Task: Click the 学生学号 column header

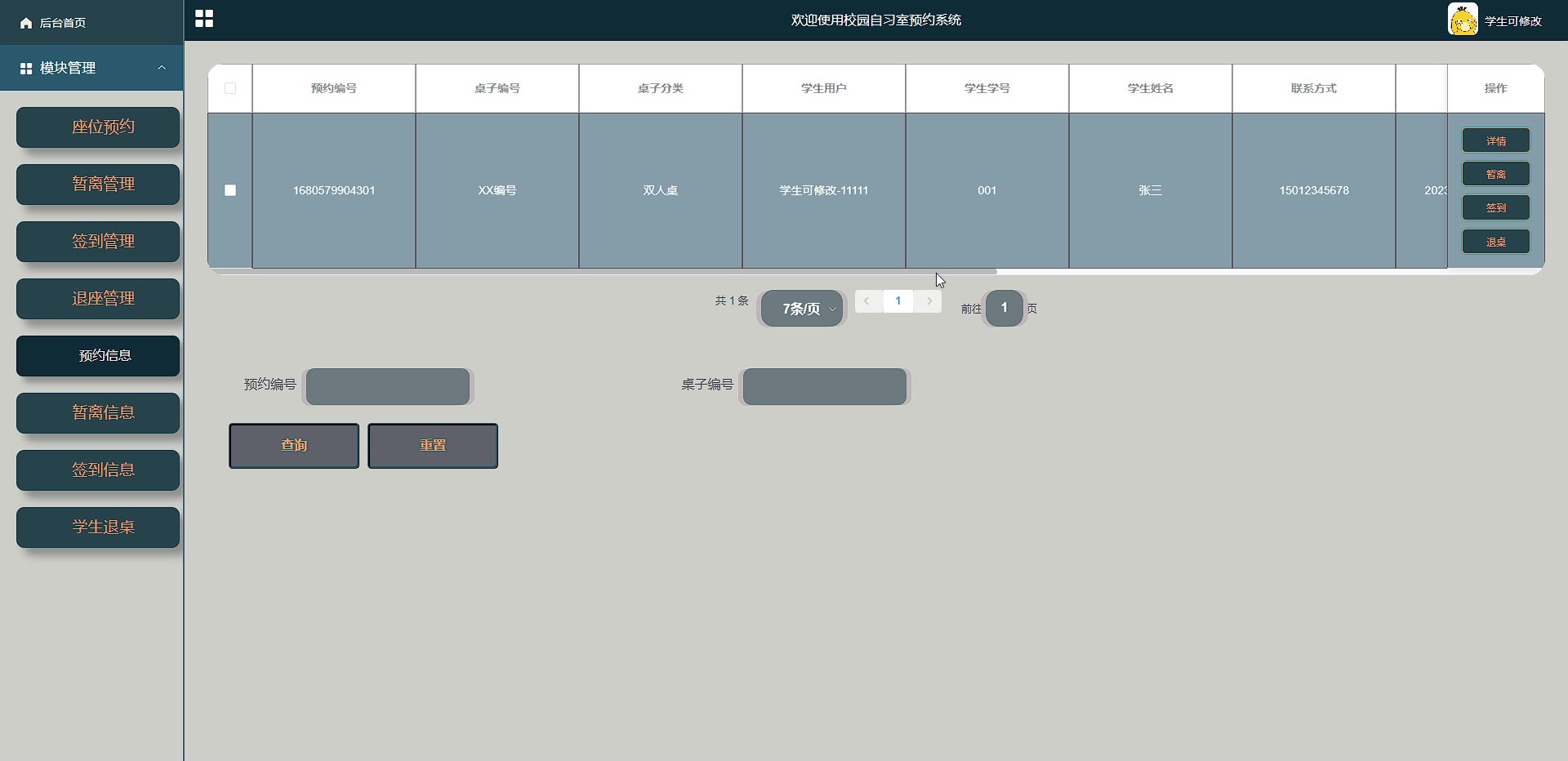Action: [x=987, y=88]
